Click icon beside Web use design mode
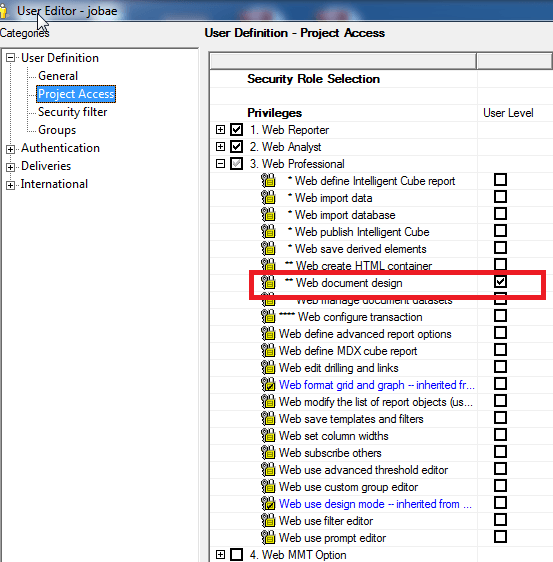 (x=268, y=504)
